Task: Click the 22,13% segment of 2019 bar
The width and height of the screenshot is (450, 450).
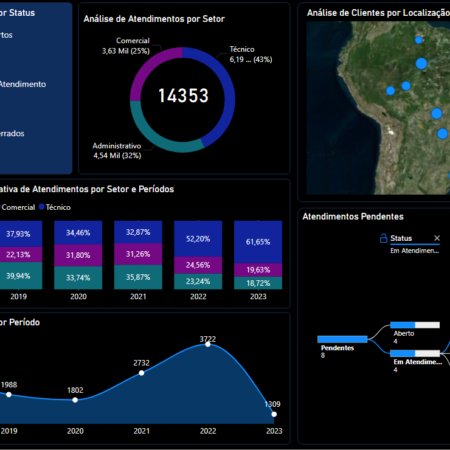Action: coord(21,255)
